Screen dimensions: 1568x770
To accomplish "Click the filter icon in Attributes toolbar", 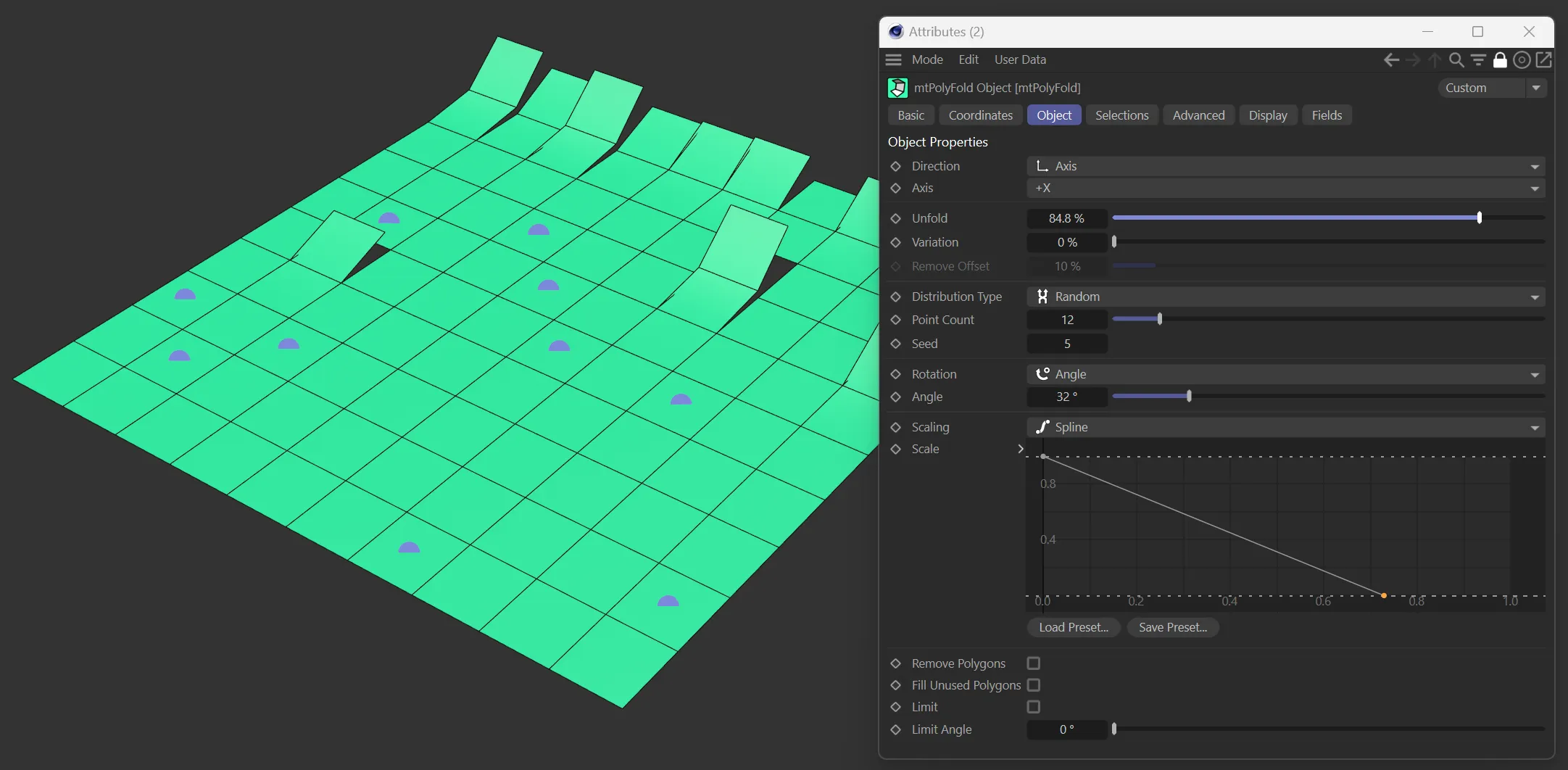I will (x=1478, y=60).
